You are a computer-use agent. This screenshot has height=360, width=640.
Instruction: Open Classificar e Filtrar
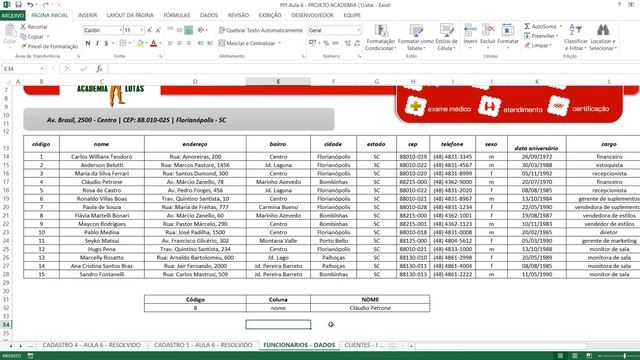(x=576, y=37)
